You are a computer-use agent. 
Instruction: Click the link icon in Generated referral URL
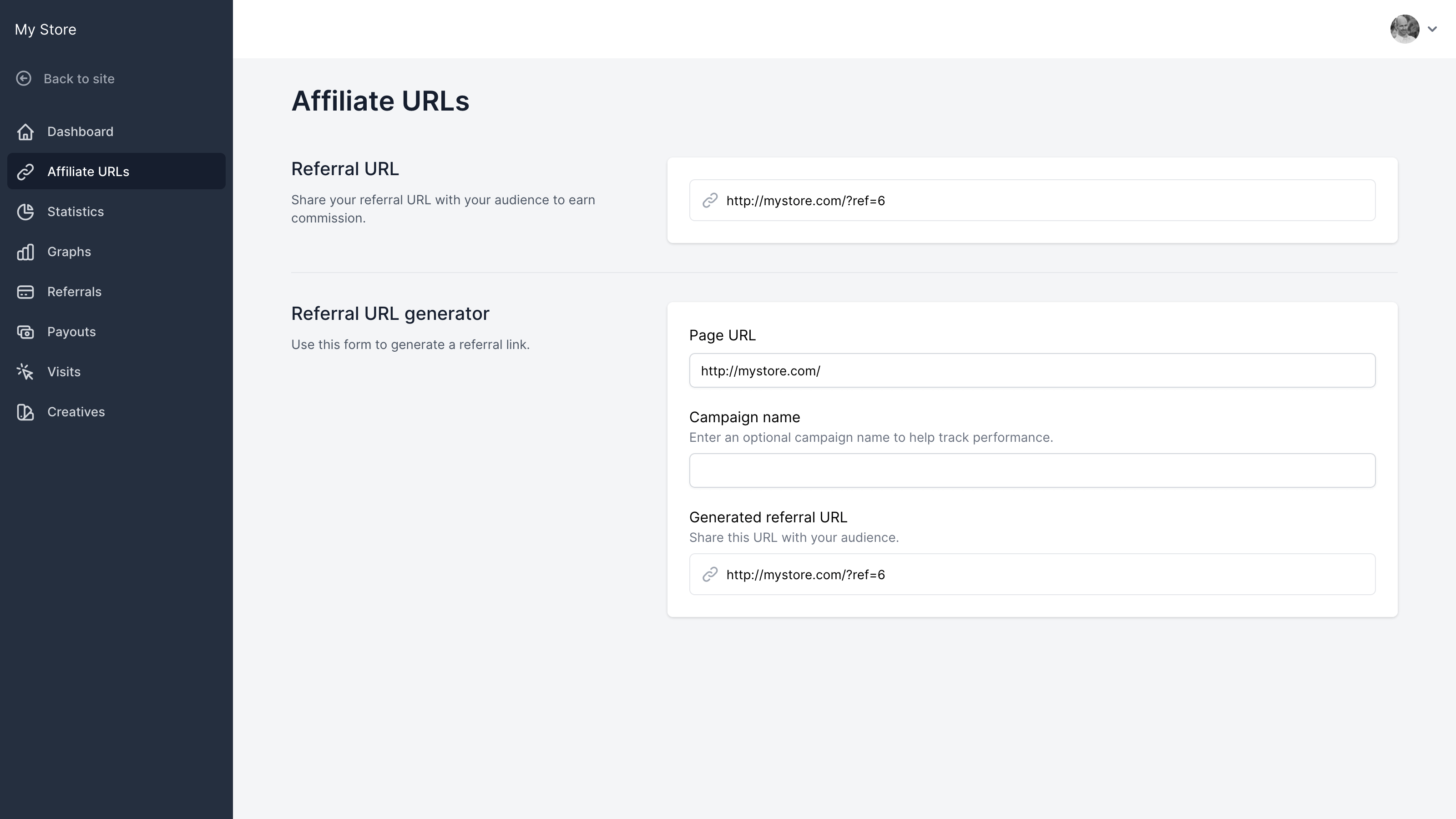click(x=710, y=575)
